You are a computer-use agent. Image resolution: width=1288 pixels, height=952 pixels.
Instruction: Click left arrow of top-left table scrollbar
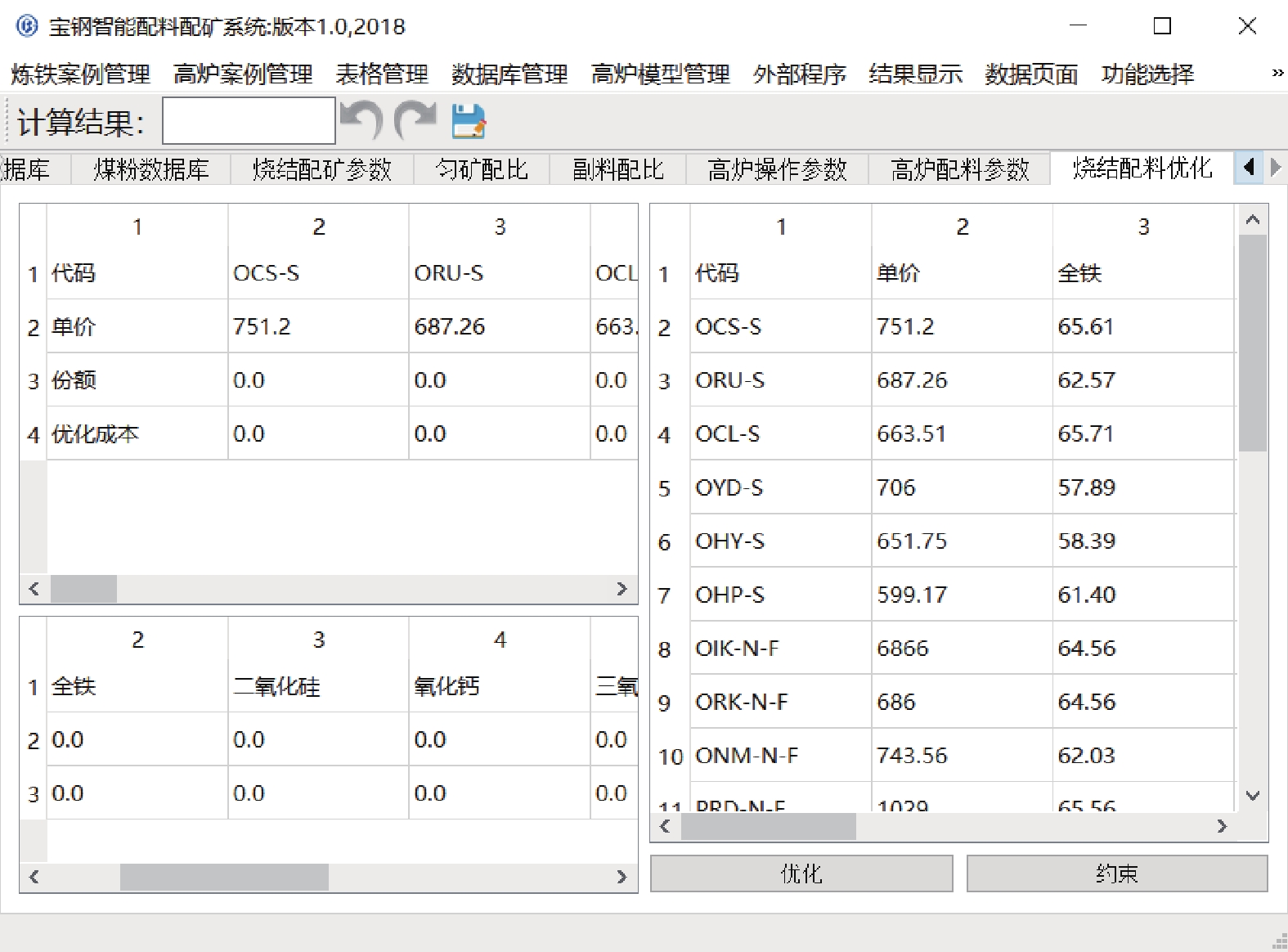point(34,589)
